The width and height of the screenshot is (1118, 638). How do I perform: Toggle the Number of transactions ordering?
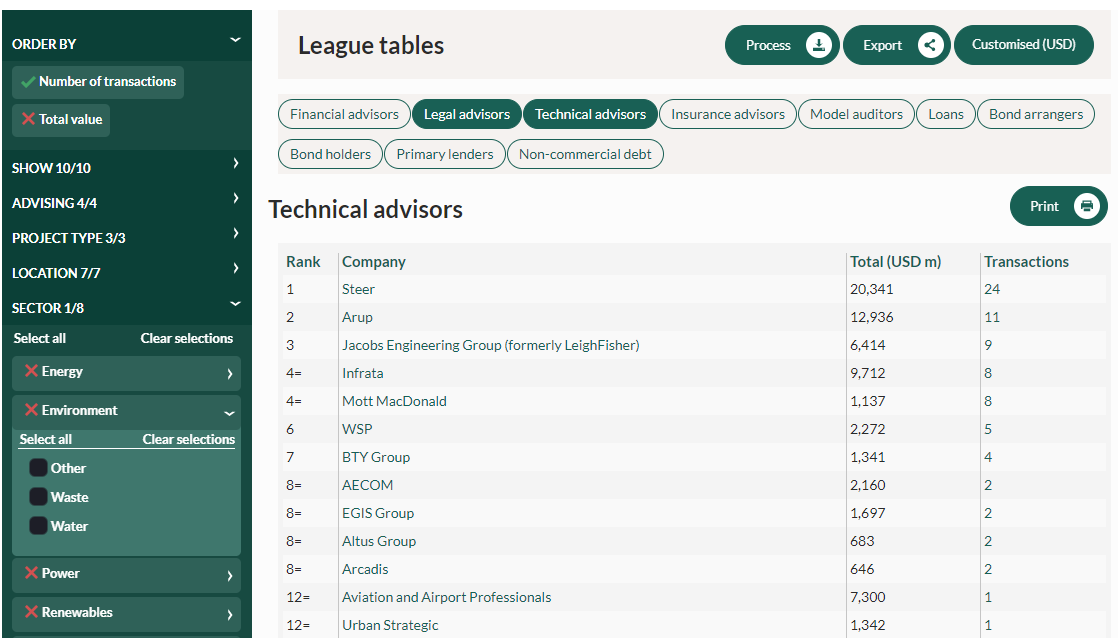(x=98, y=82)
